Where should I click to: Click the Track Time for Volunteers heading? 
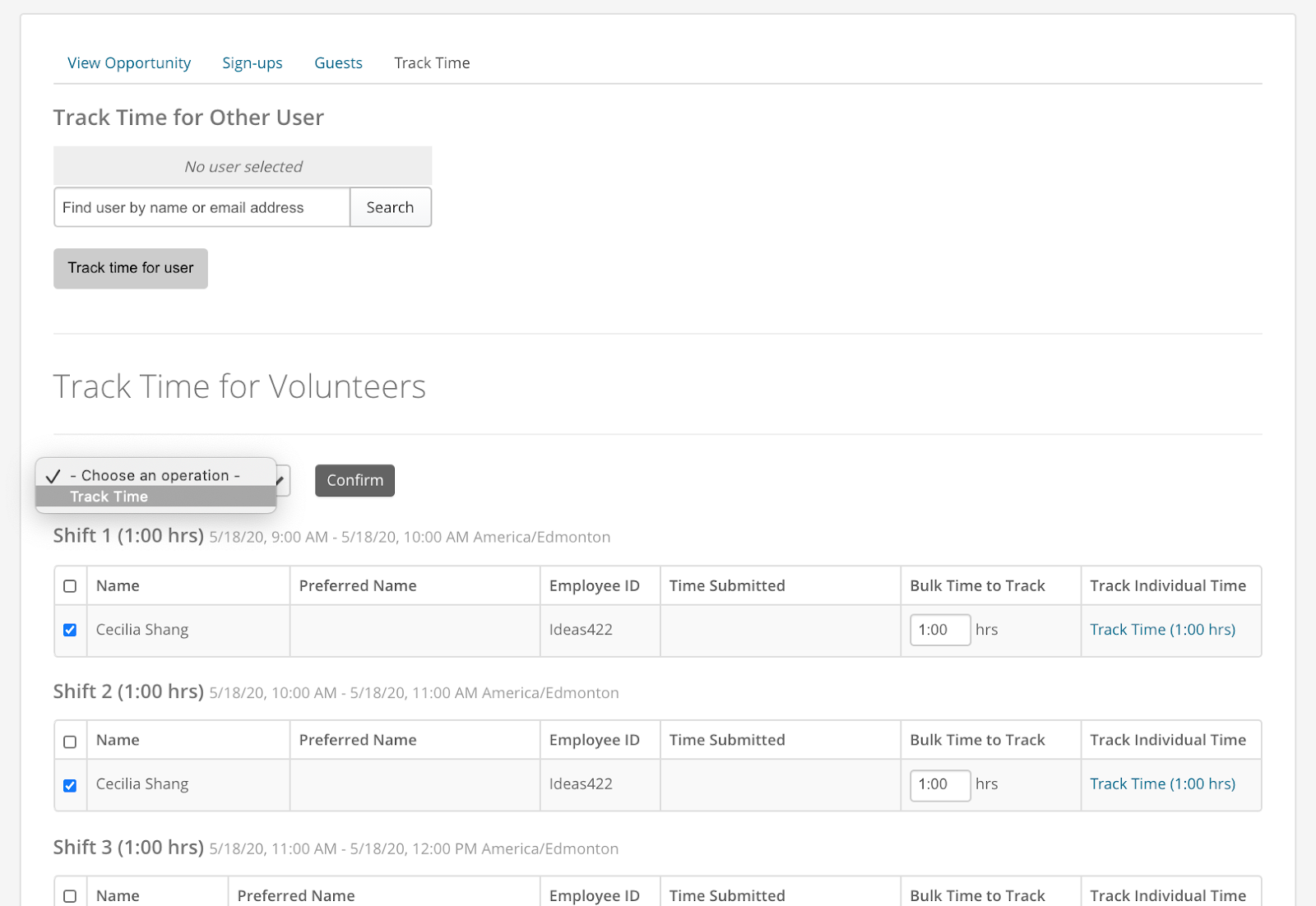click(x=239, y=386)
